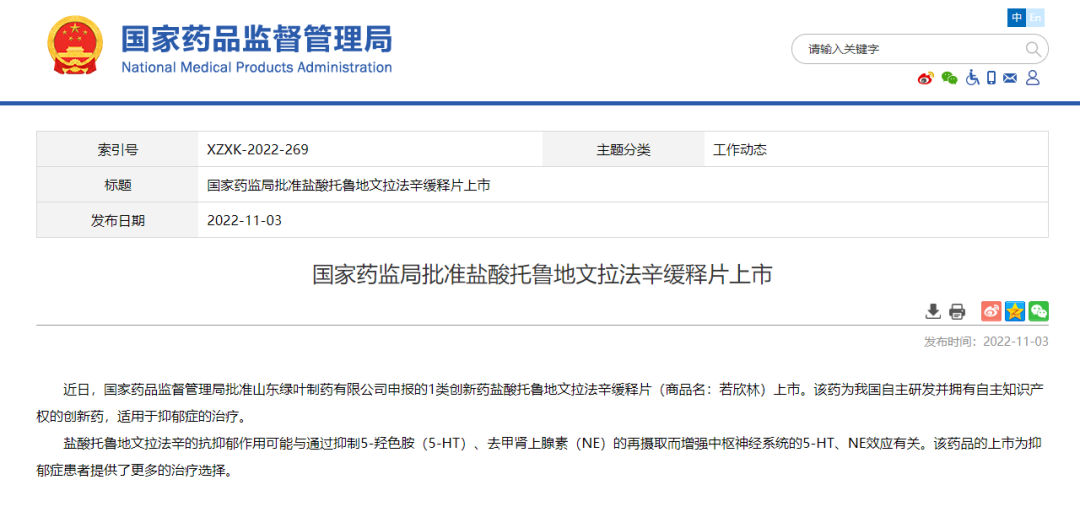Click the large centered article headline
1080x512 pixels.
coord(542,274)
